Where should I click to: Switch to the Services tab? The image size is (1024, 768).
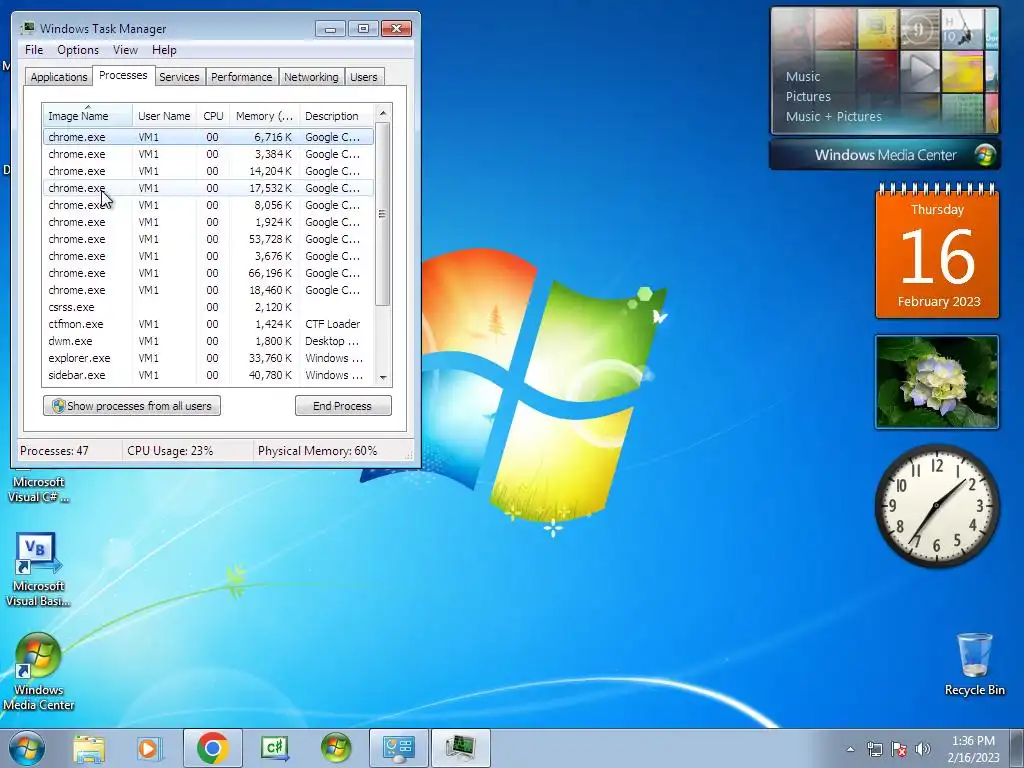pyautogui.click(x=179, y=76)
